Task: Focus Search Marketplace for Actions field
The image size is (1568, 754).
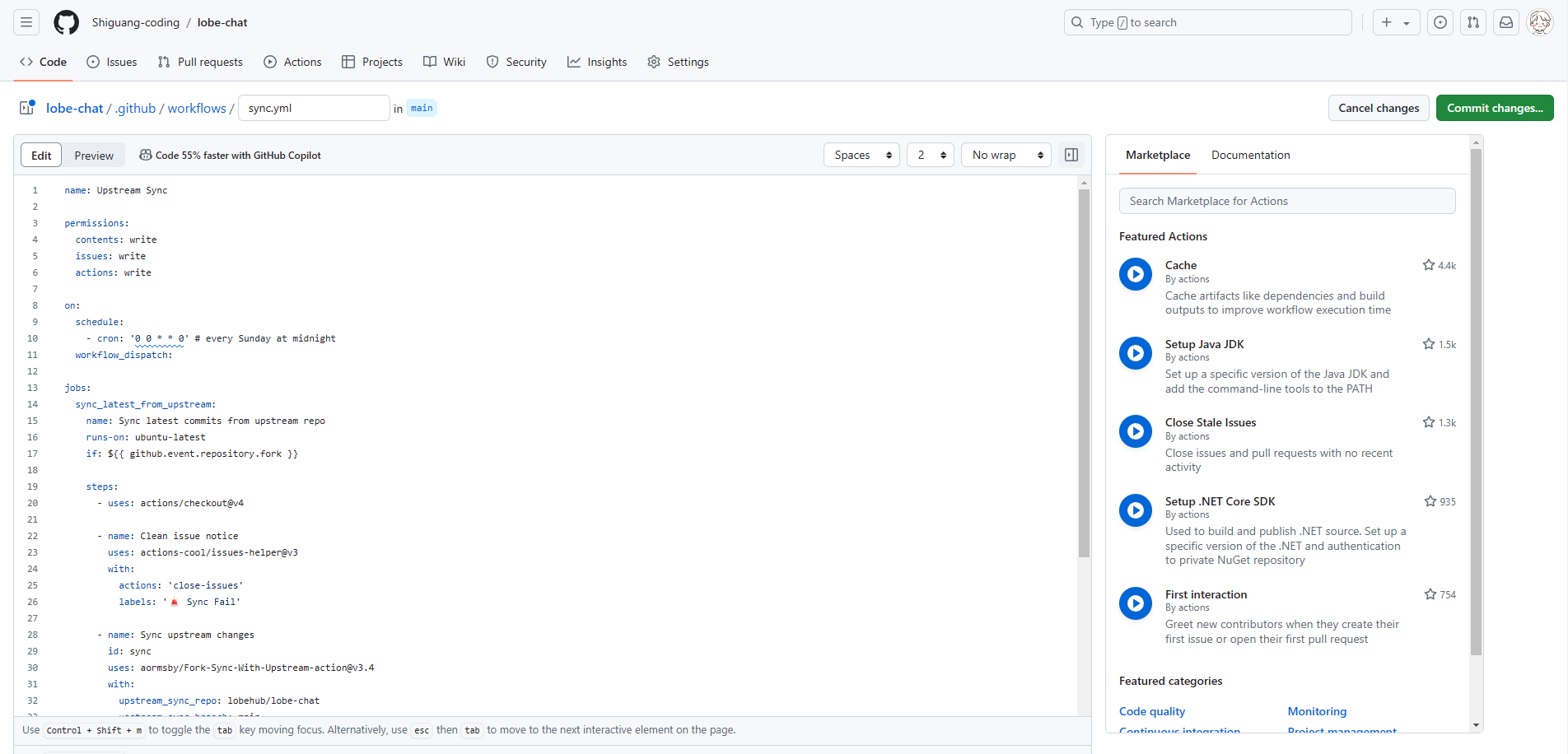Action: [x=1287, y=201]
